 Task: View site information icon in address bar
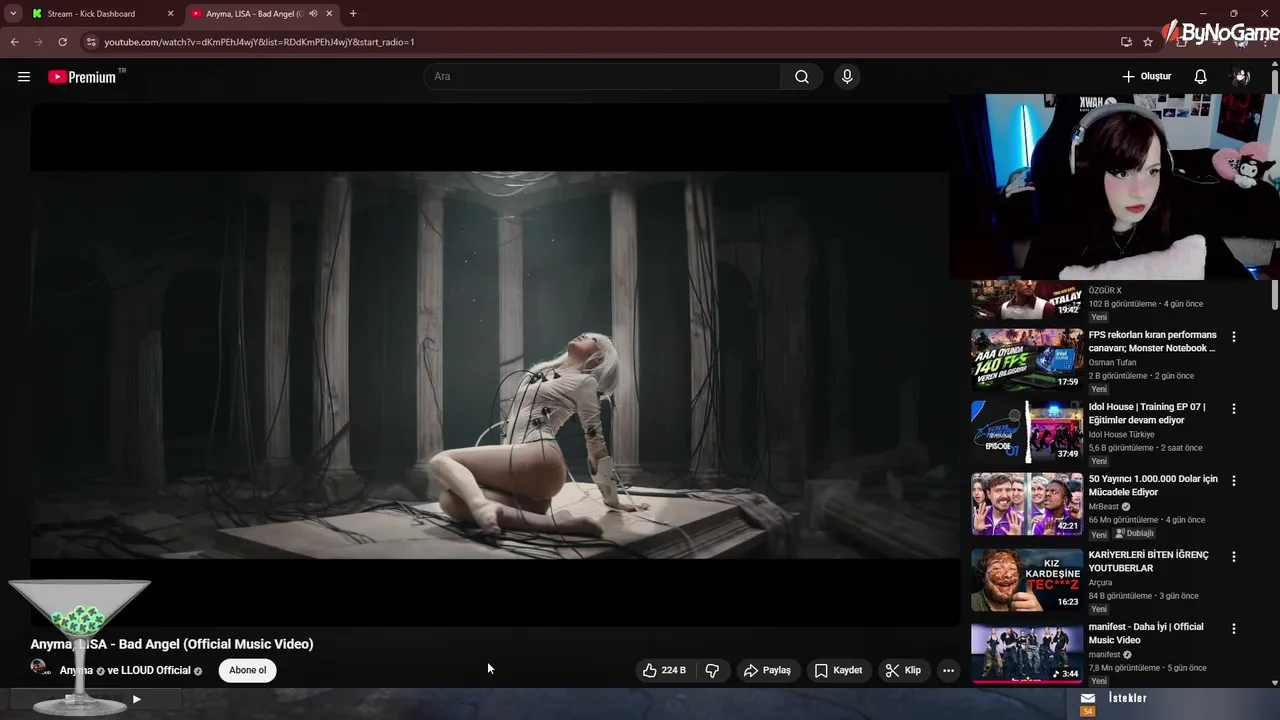pyautogui.click(x=91, y=42)
